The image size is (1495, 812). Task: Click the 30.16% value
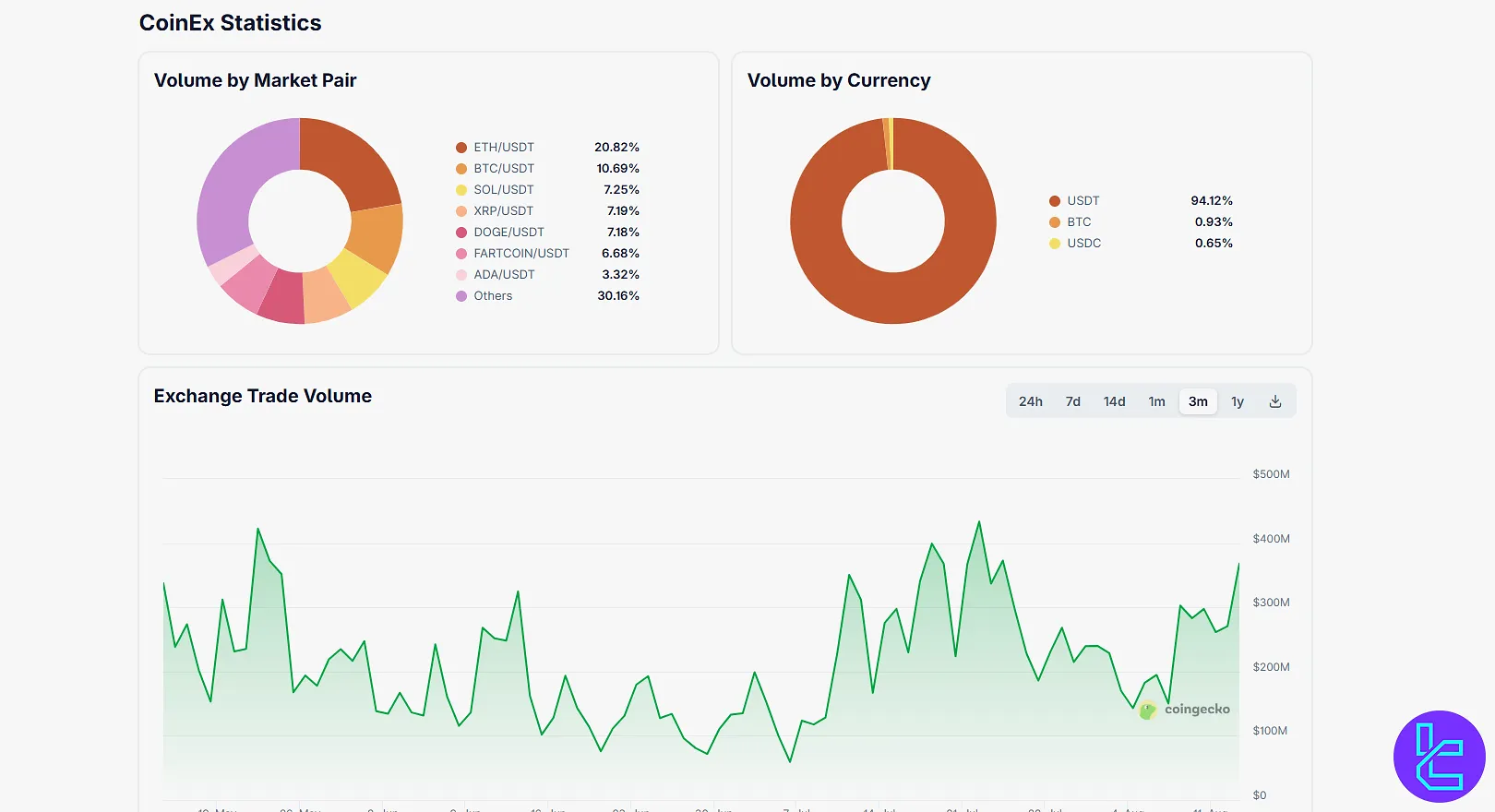pyautogui.click(x=618, y=296)
